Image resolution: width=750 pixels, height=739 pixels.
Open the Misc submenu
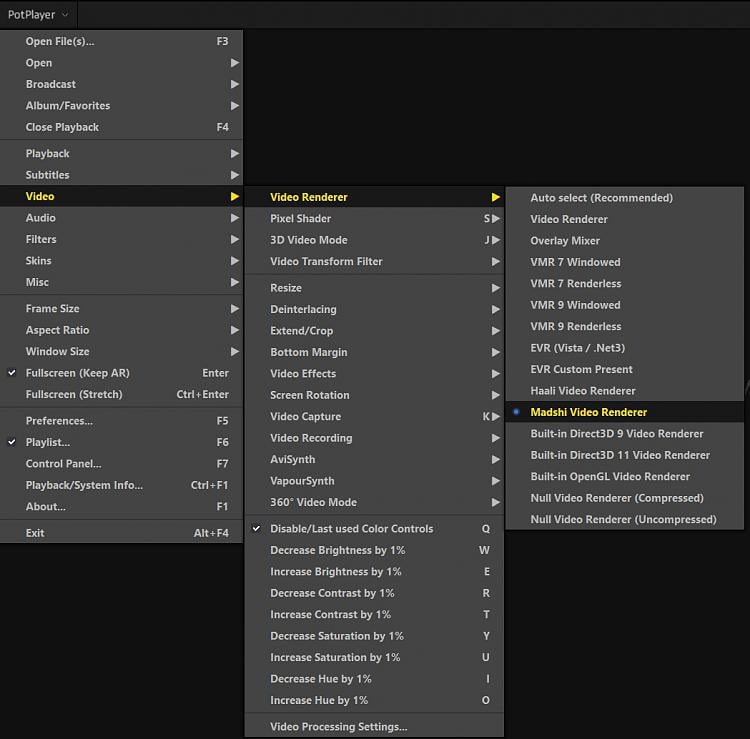tap(121, 282)
